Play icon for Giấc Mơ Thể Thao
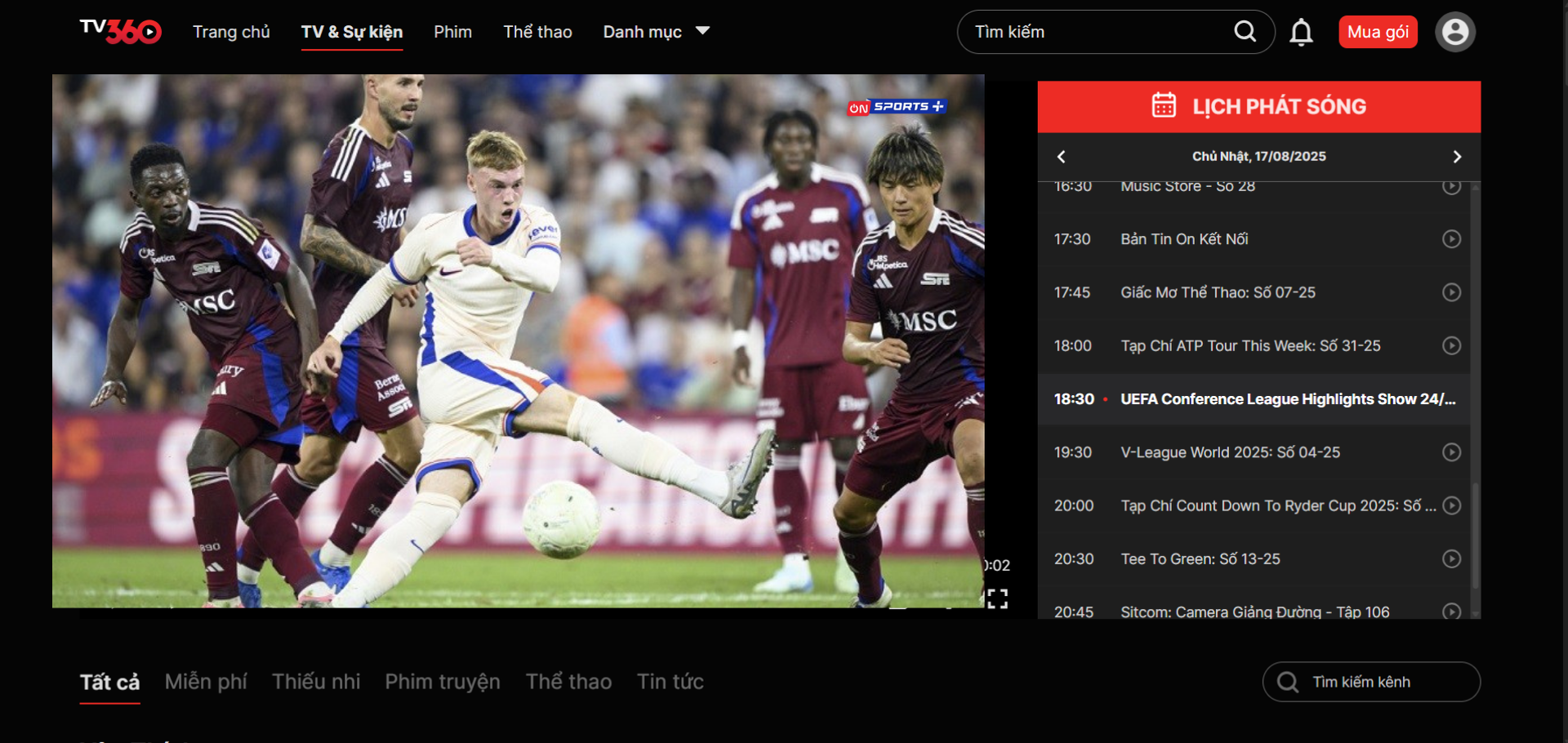 pos(1451,292)
